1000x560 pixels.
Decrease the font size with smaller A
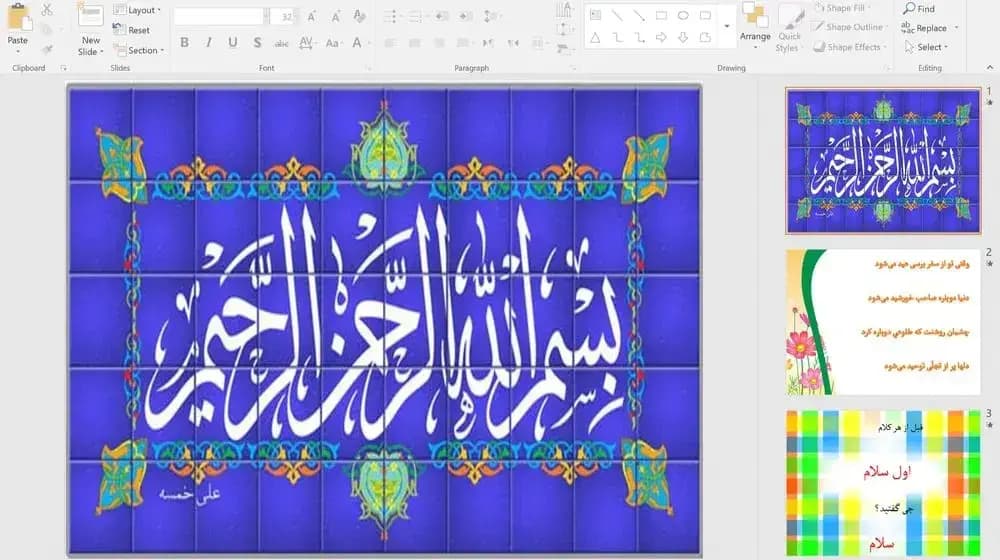[335, 17]
